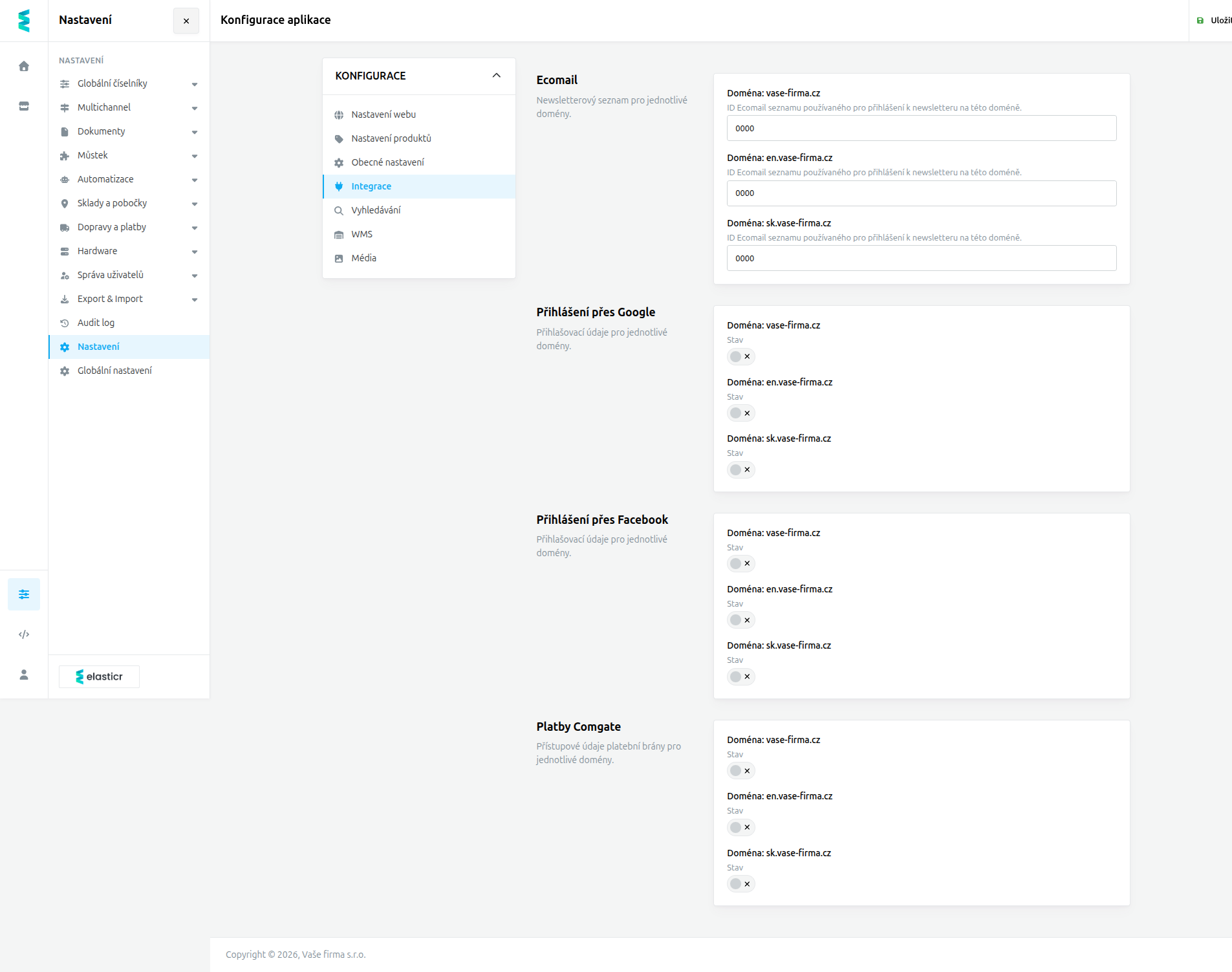Click the Média image icon
Image resolution: width=1232 pixels, height=972 pixels.
[x=339, y=259]
